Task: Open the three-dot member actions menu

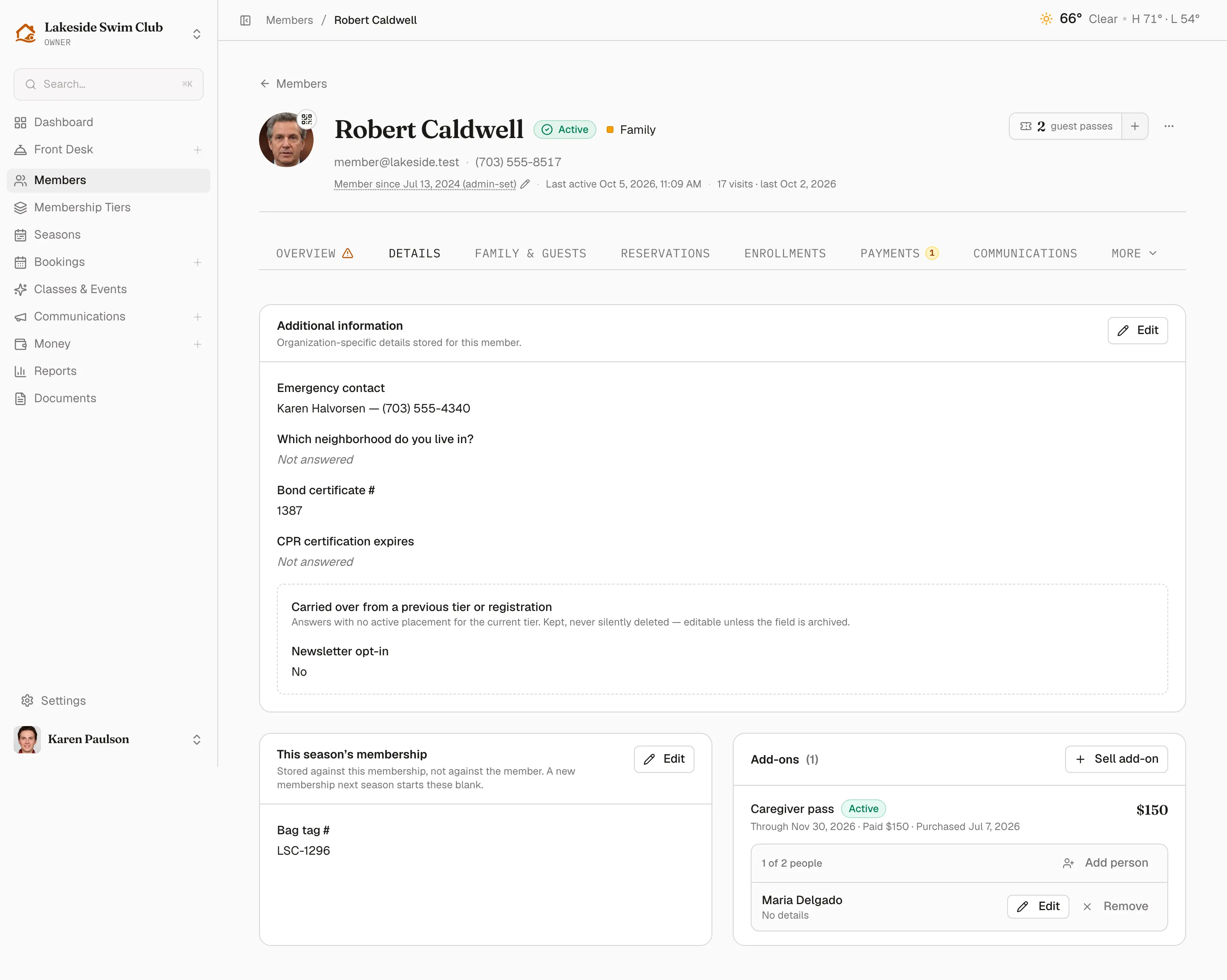Action: pos(1169,127)
